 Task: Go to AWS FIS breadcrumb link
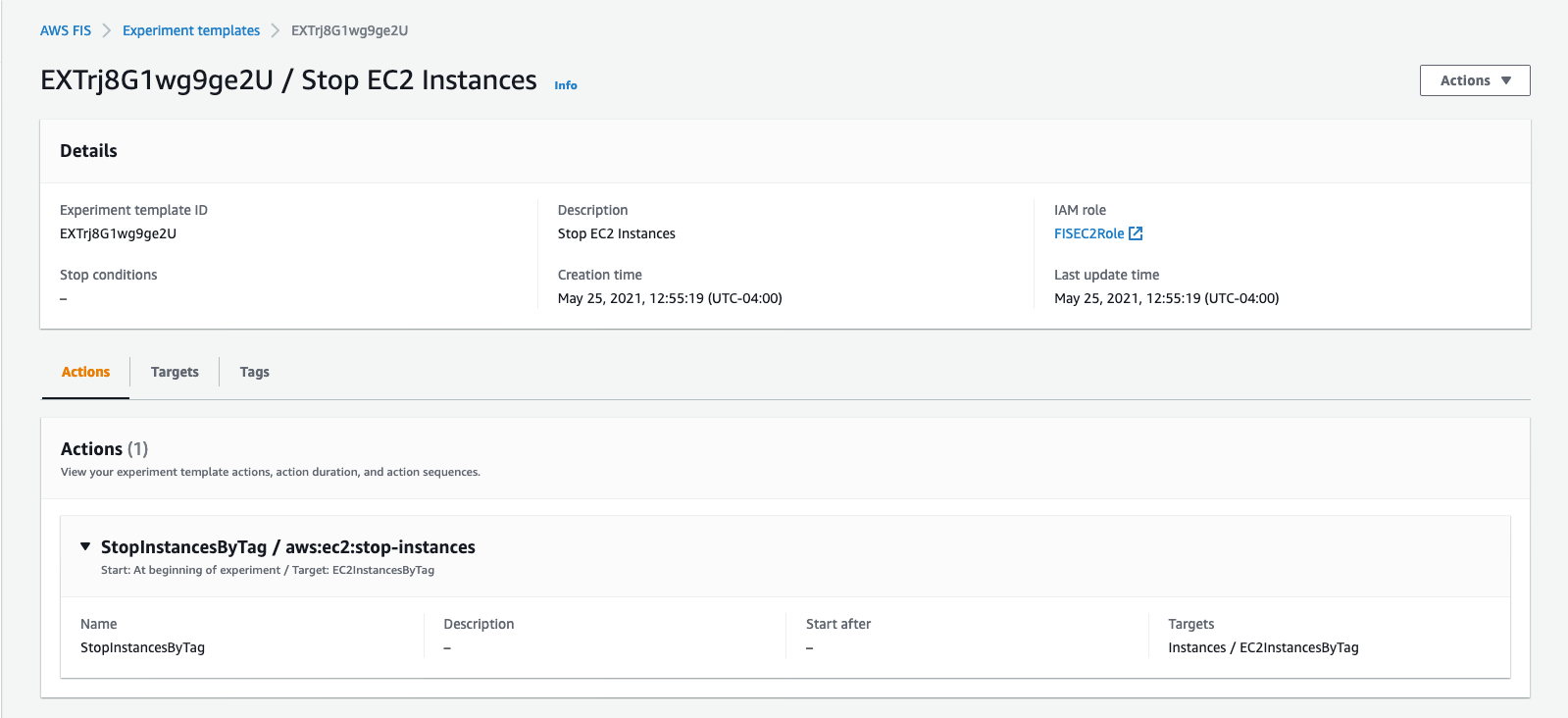tap(66, 30)
